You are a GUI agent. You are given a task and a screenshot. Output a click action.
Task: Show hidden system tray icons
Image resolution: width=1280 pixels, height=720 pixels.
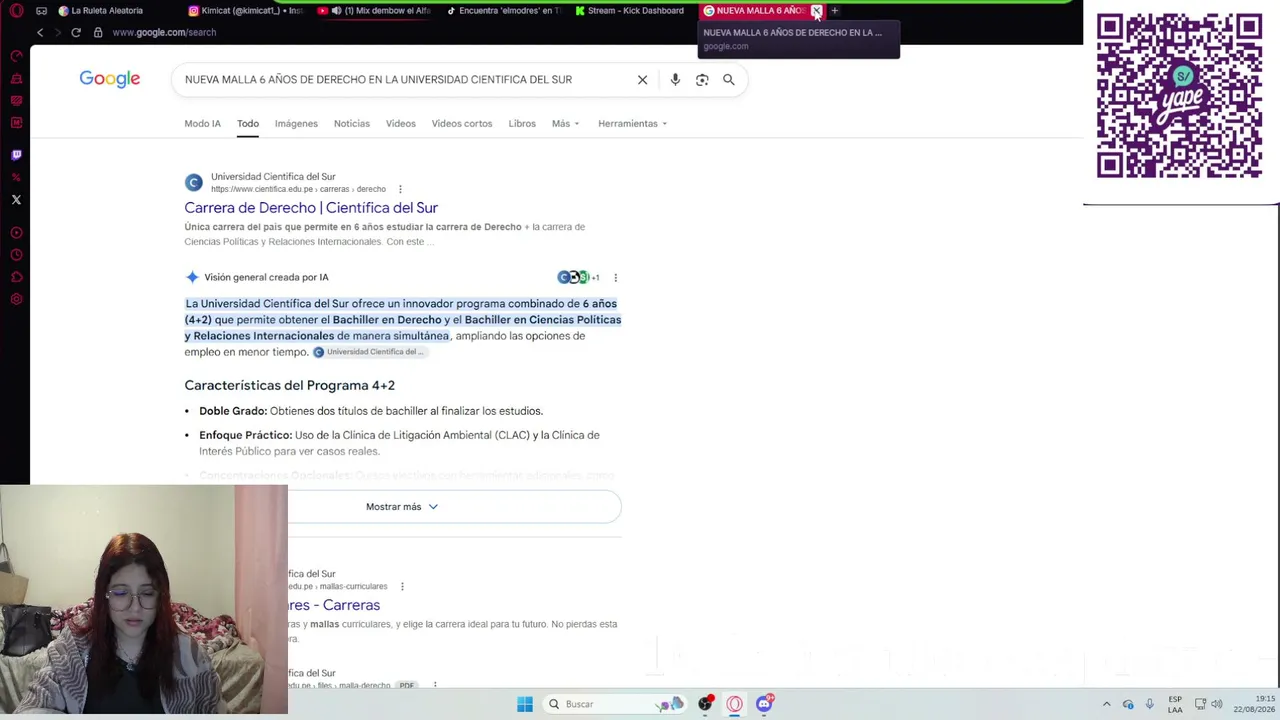[1106, 704]
